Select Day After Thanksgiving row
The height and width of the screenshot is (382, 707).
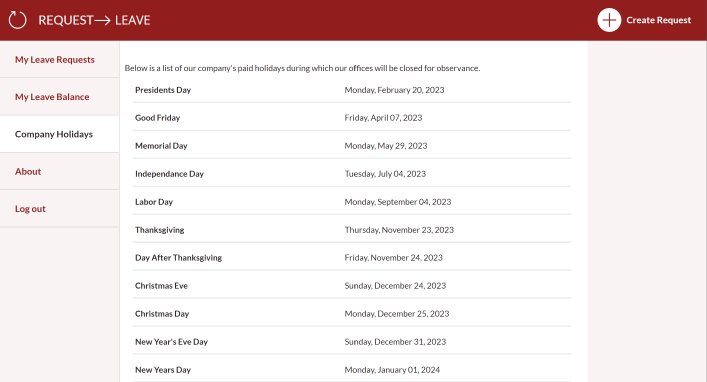coord(352,258)
